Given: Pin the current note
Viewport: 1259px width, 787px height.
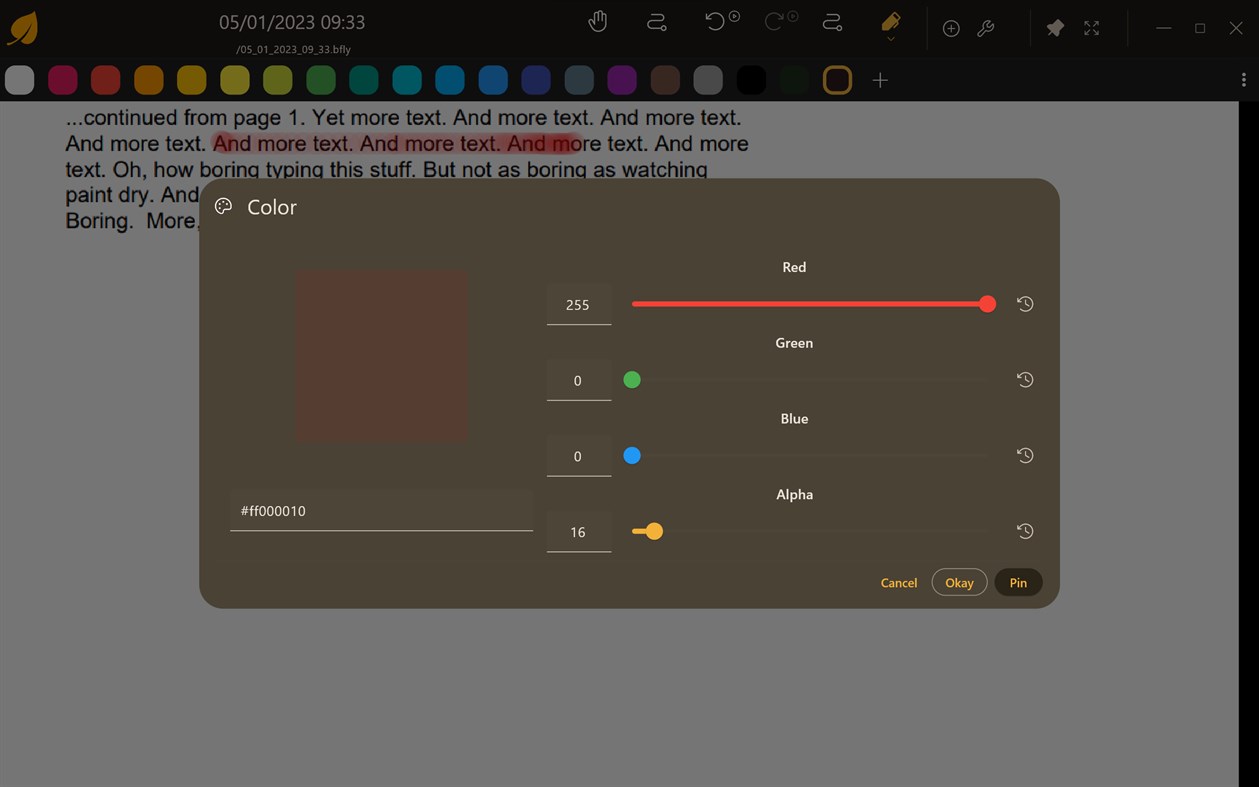Looking at the screenshot, I should coord(1054,28).
